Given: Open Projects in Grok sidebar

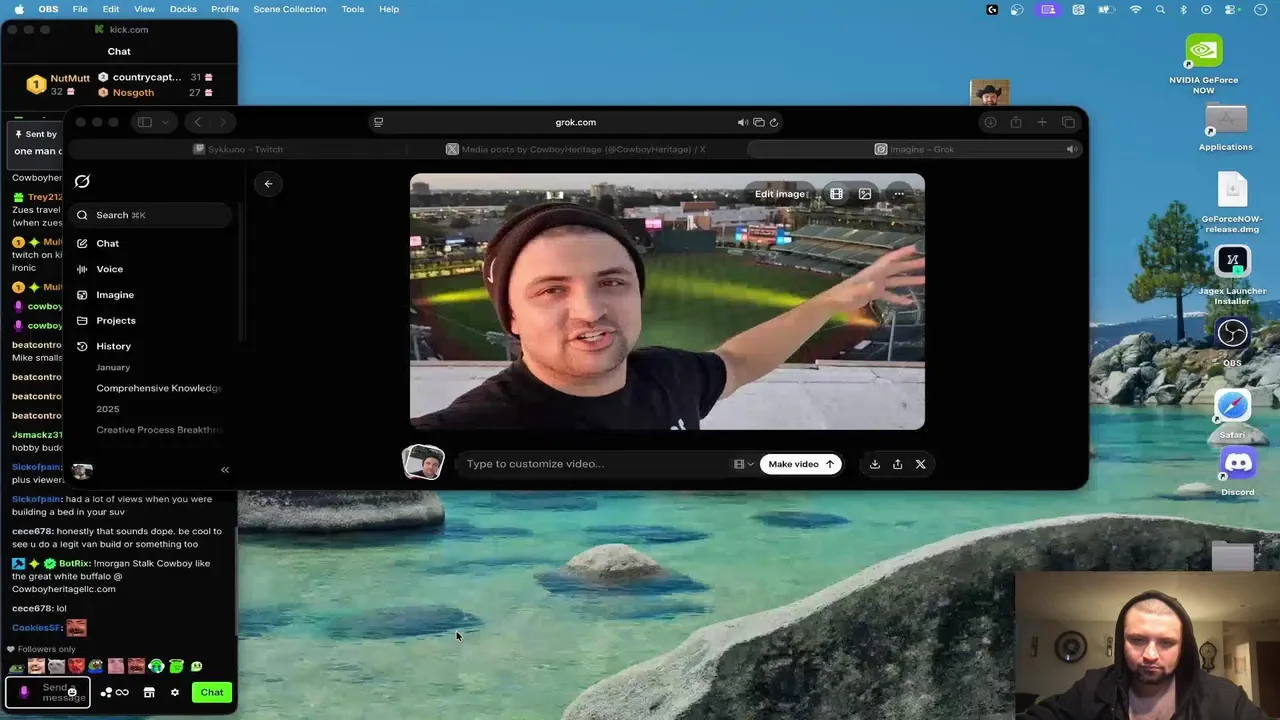Looking at the screenshot, I should 116,320.
